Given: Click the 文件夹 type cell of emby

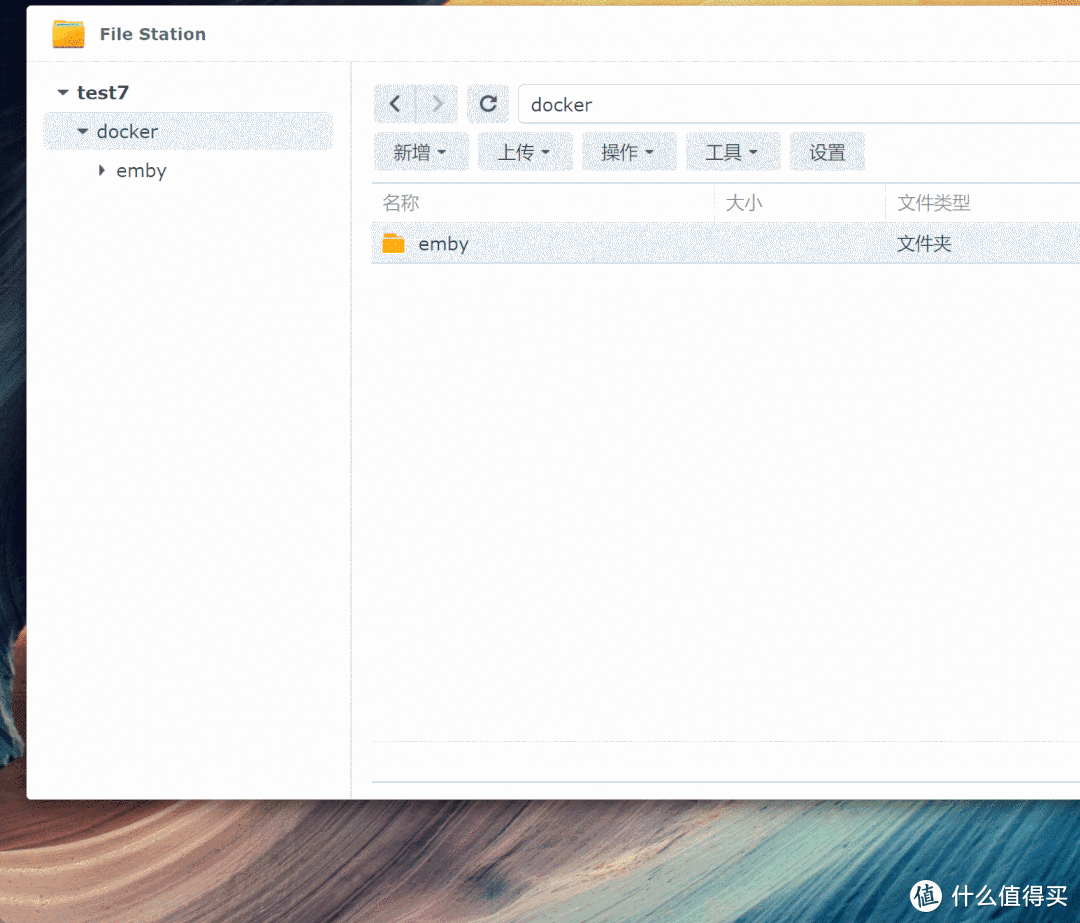Looking at the screenshot, I should coord(924,243).
